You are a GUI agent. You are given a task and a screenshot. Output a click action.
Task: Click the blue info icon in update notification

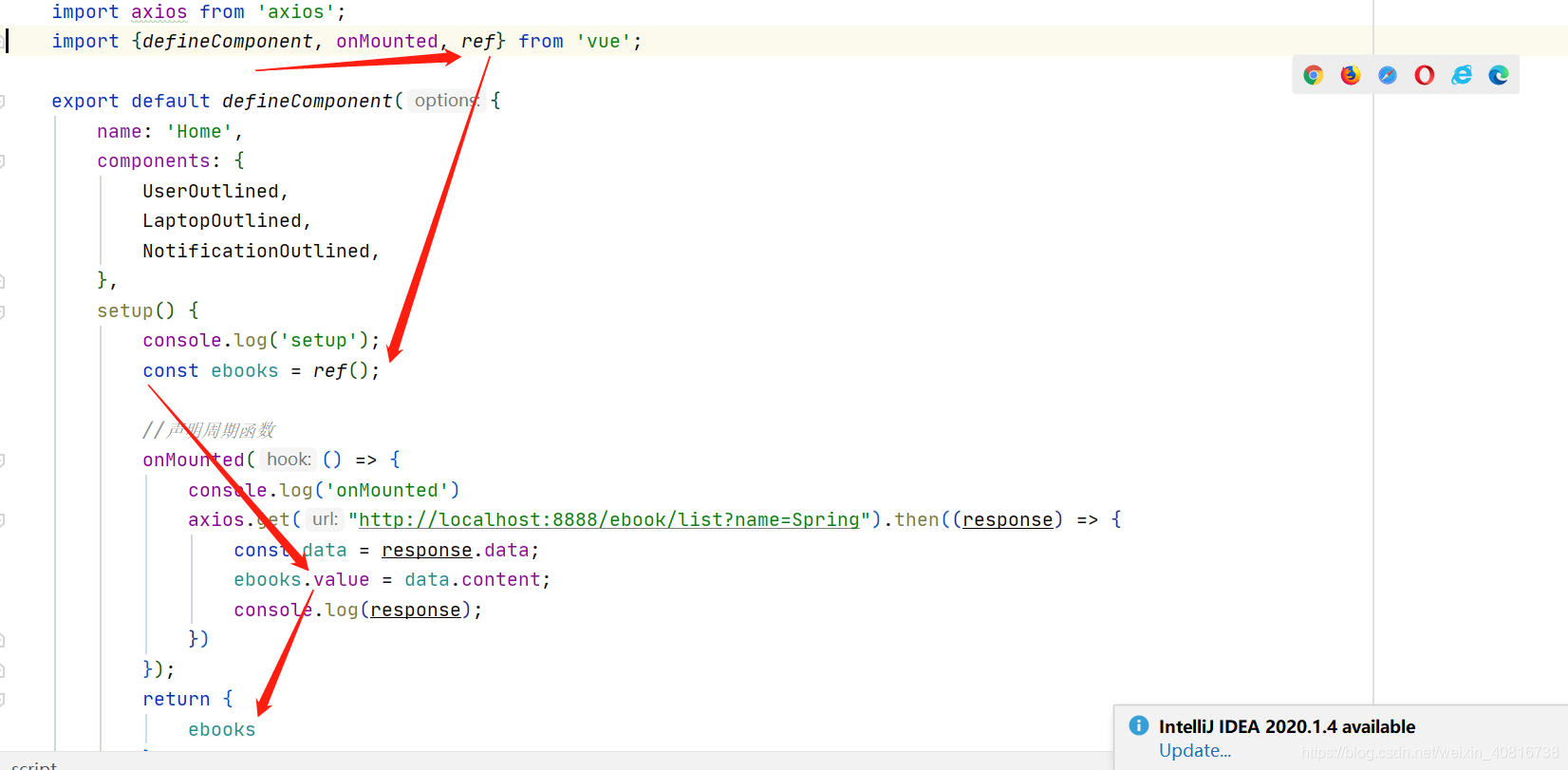[1139, 726]
